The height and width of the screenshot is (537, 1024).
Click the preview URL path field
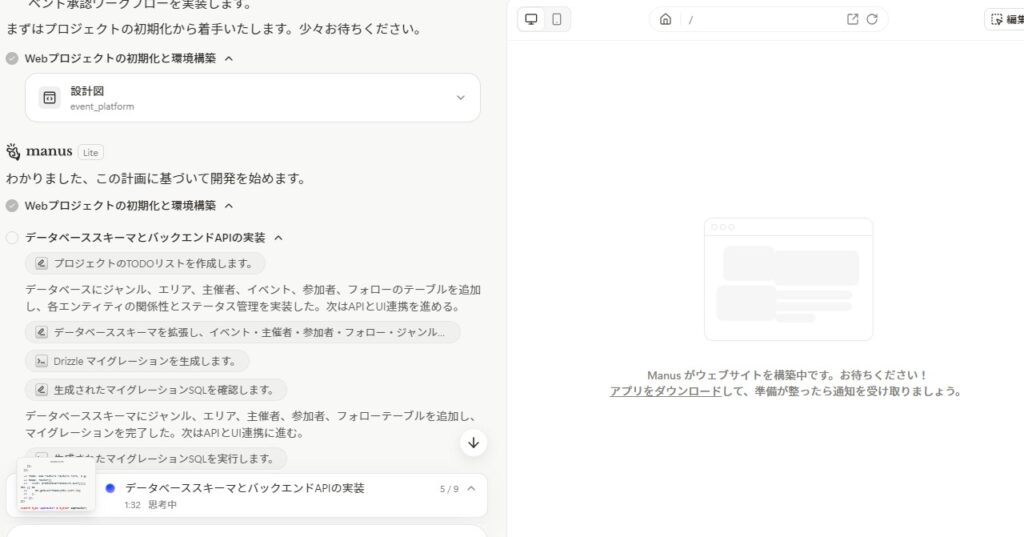coord(760,19)
